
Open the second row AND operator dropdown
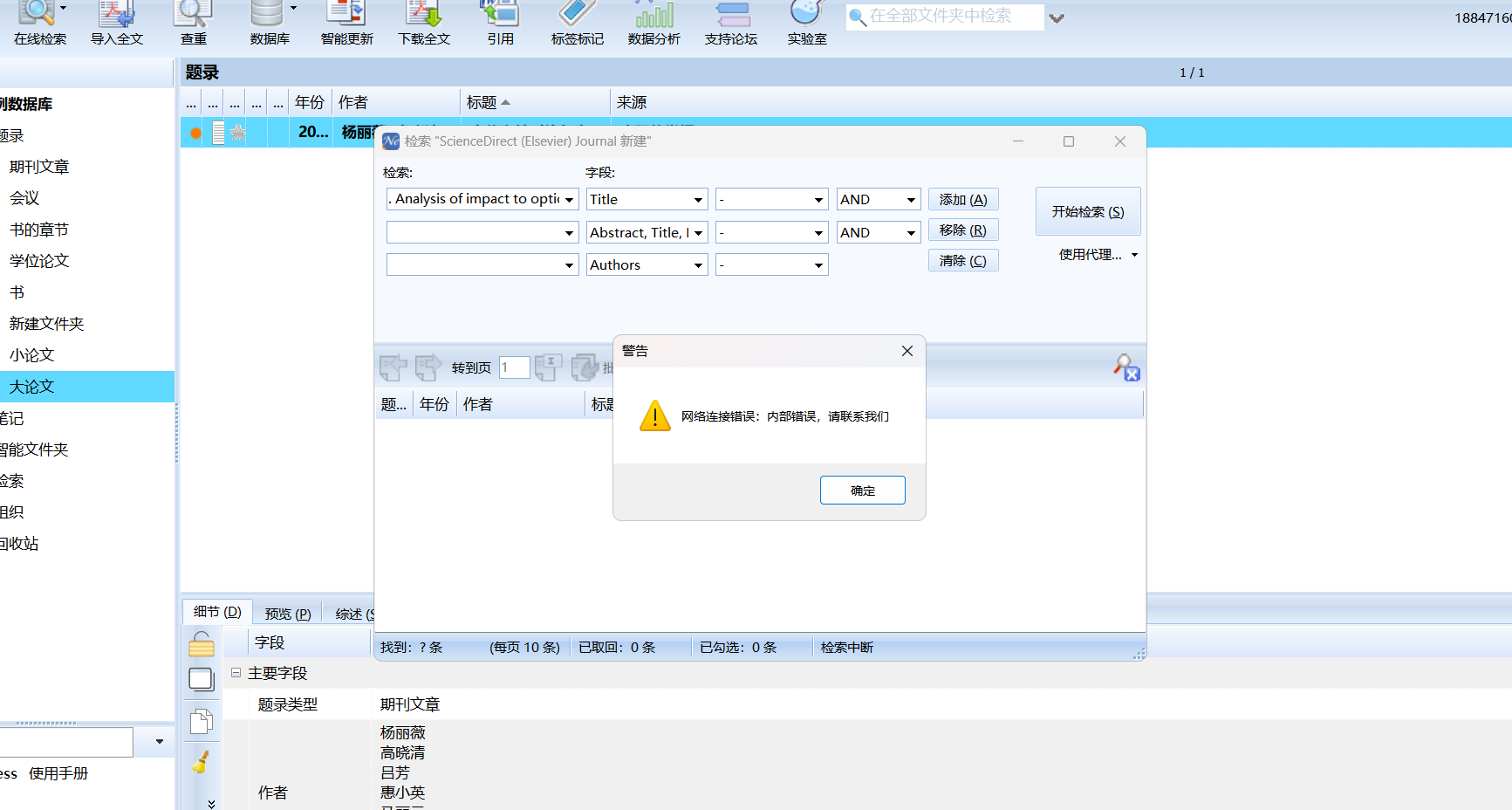tap(911, 233)
